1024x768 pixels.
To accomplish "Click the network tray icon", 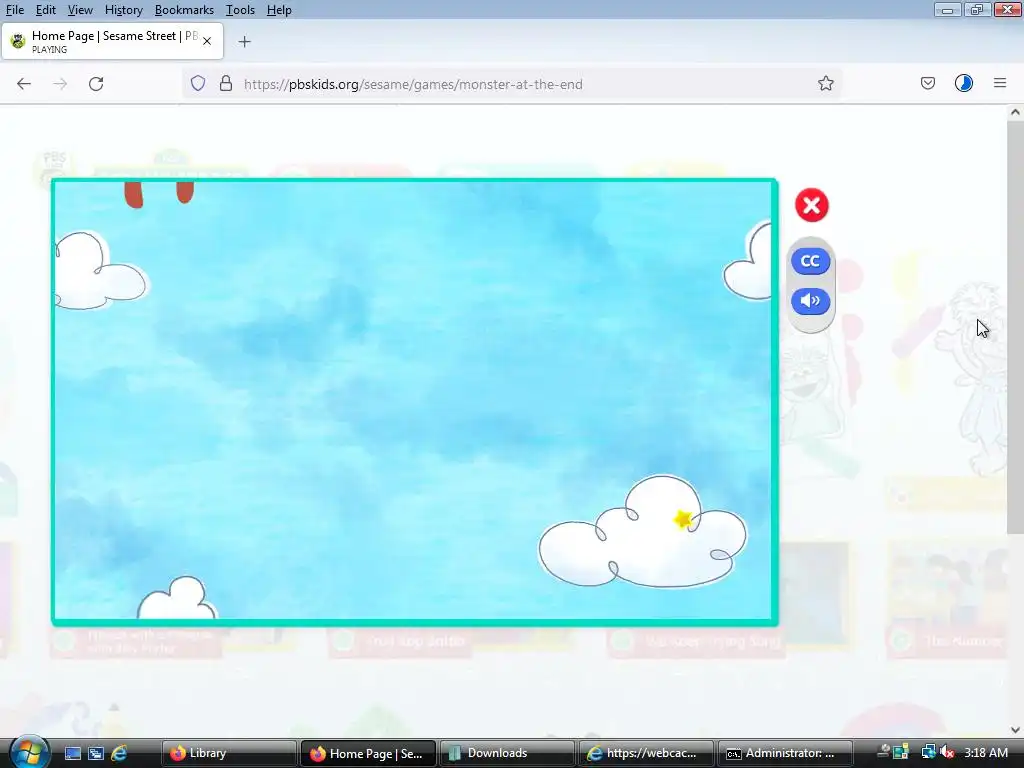I will point(928,753).
